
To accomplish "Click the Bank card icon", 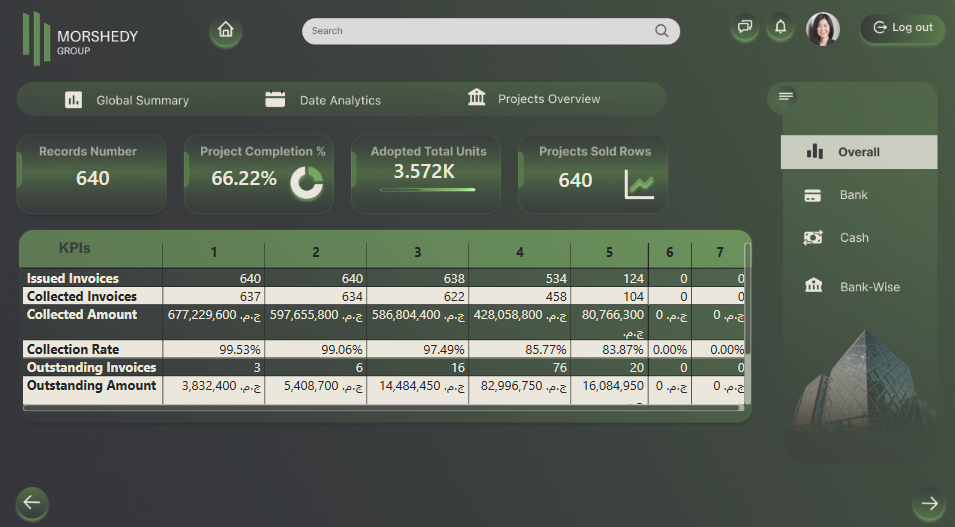I will point(812,196).
